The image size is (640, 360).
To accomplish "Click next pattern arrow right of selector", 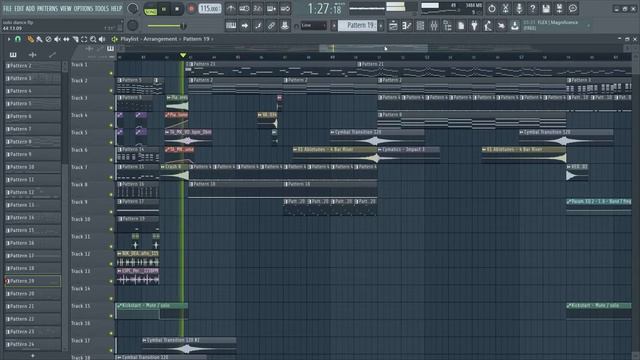I will [x=381, y=26].
